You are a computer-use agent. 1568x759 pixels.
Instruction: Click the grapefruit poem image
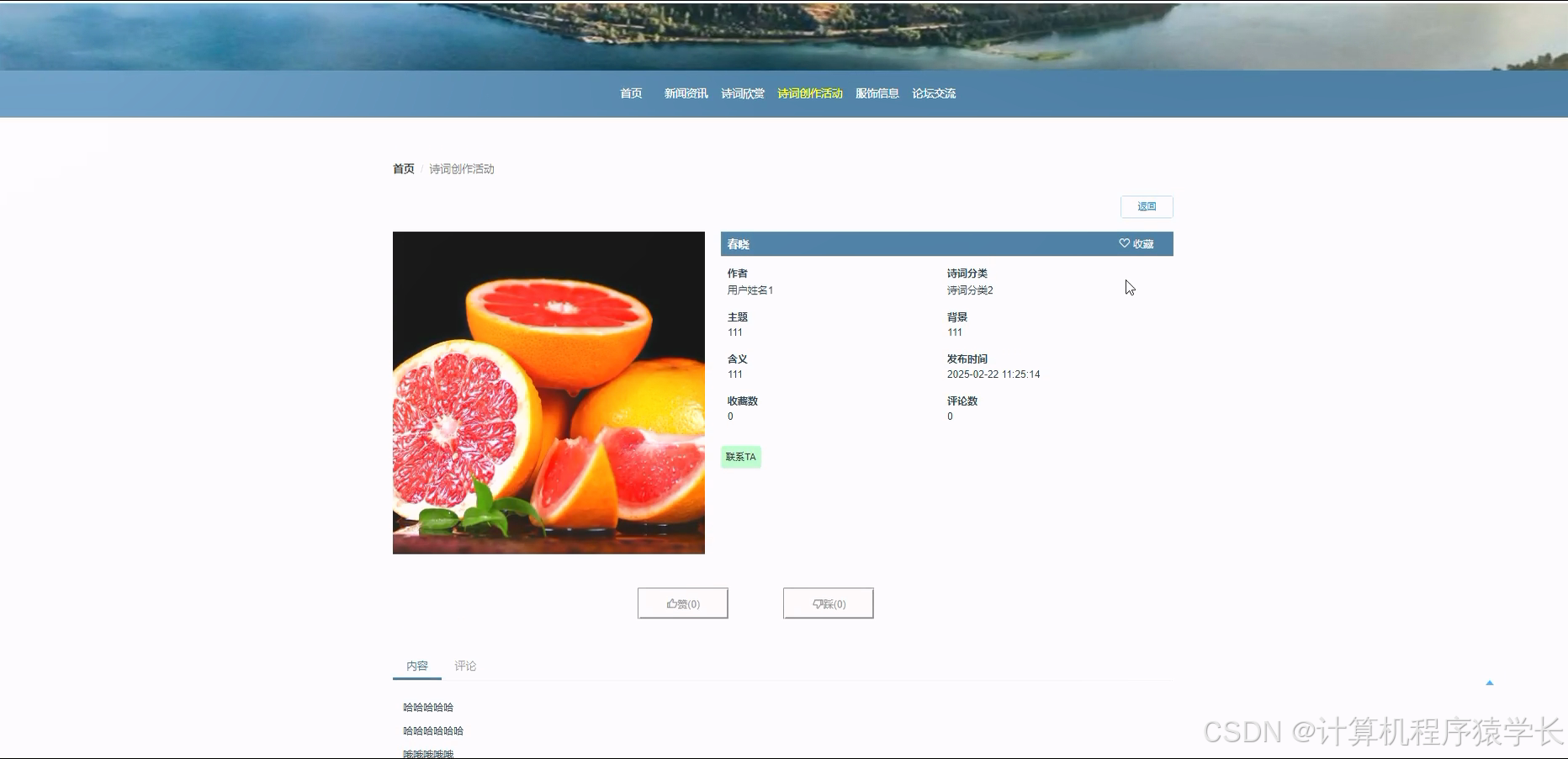coord(548,392)
